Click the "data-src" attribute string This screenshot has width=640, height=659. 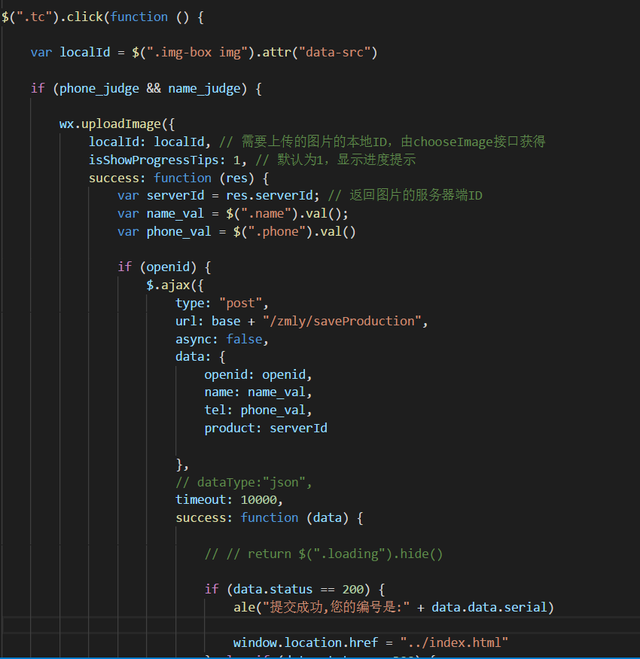click(x=334, y=53)
